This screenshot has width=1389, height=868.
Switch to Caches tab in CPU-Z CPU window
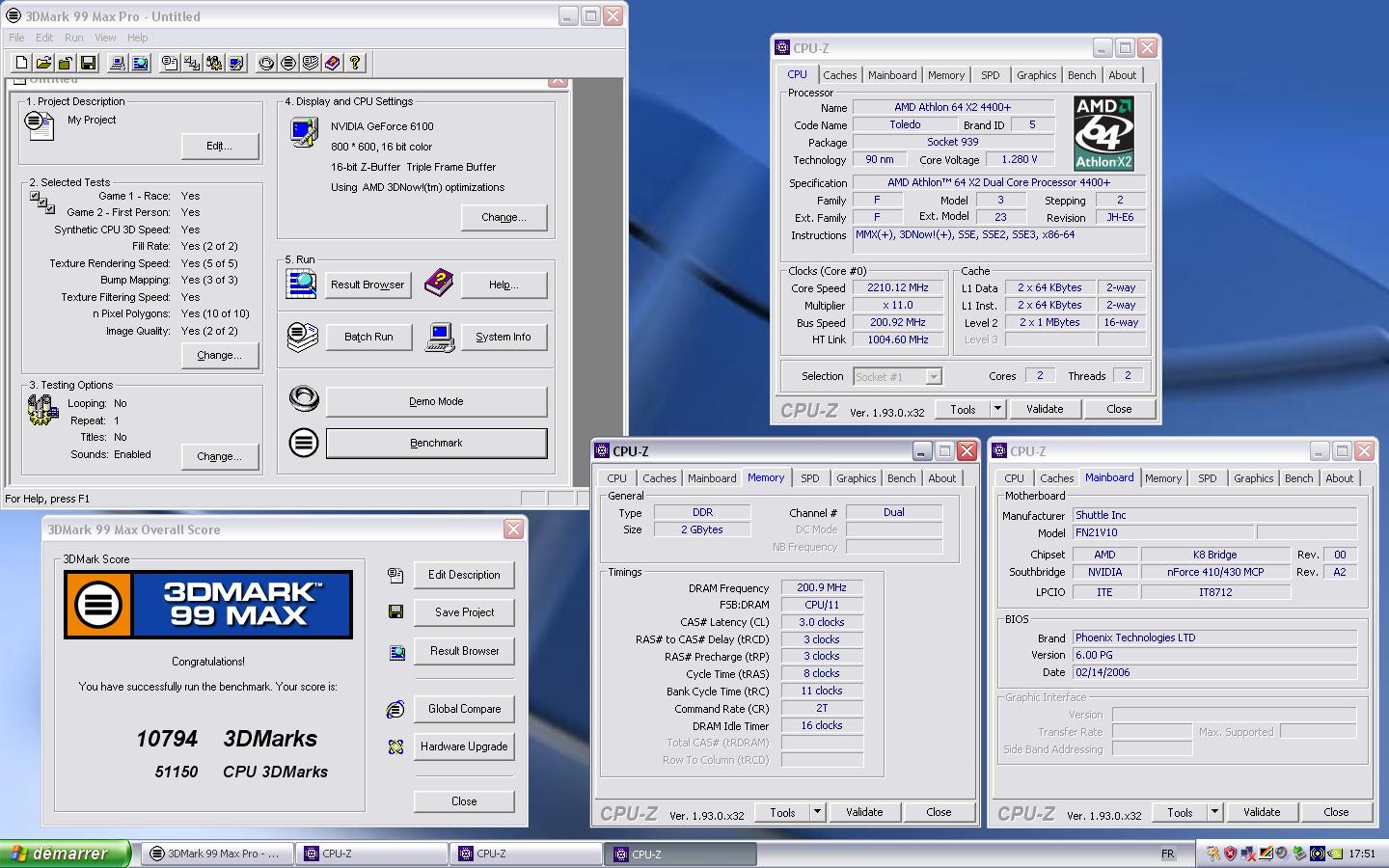pyautogui.click(x=839, y=75)
